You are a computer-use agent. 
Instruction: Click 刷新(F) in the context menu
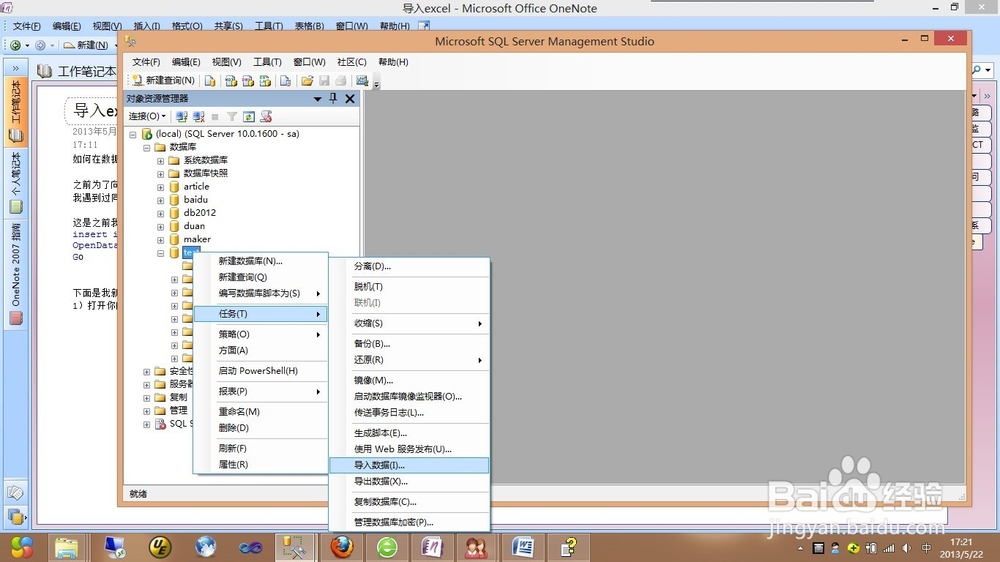(x=260, y=448)
